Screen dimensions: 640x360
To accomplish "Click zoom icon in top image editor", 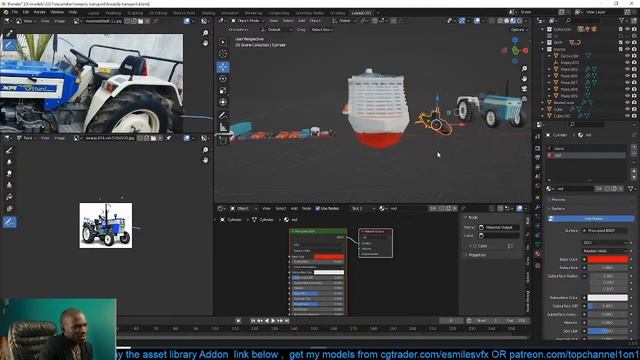I will (x=205, y=33).
